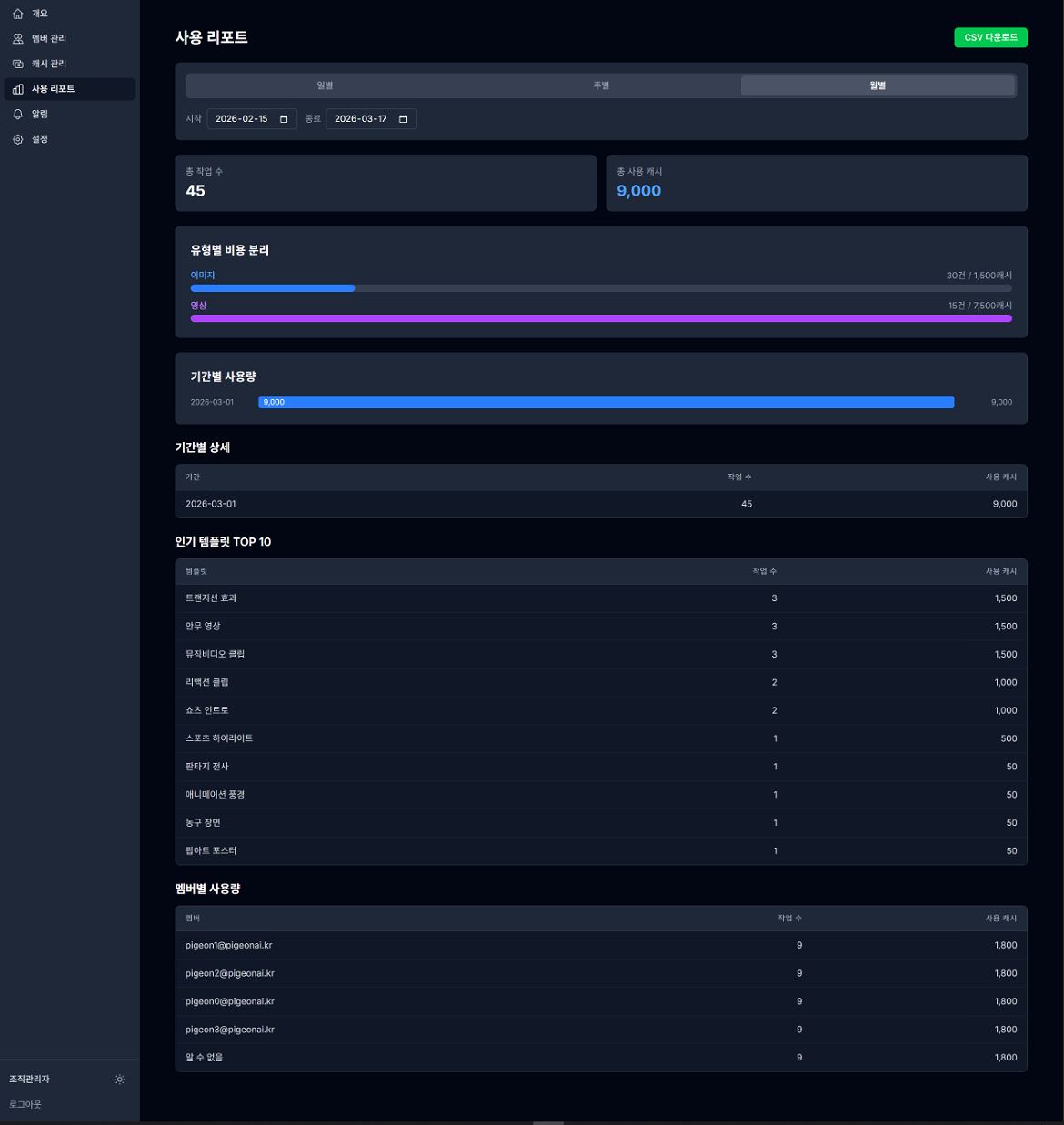Open 알림 using the bell icon
The image size is (1064, 1125).
17,115
